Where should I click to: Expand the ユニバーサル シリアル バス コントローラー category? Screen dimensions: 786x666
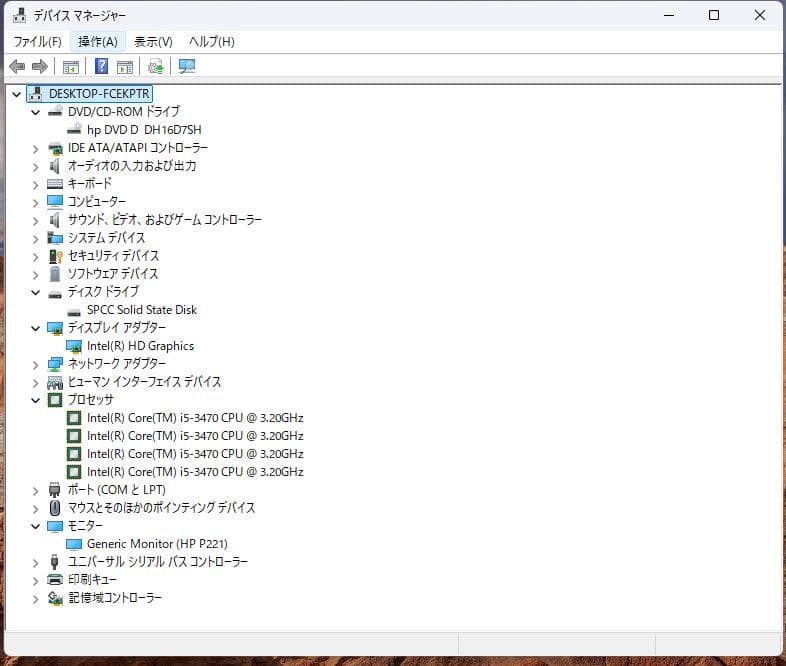point(36,562)
